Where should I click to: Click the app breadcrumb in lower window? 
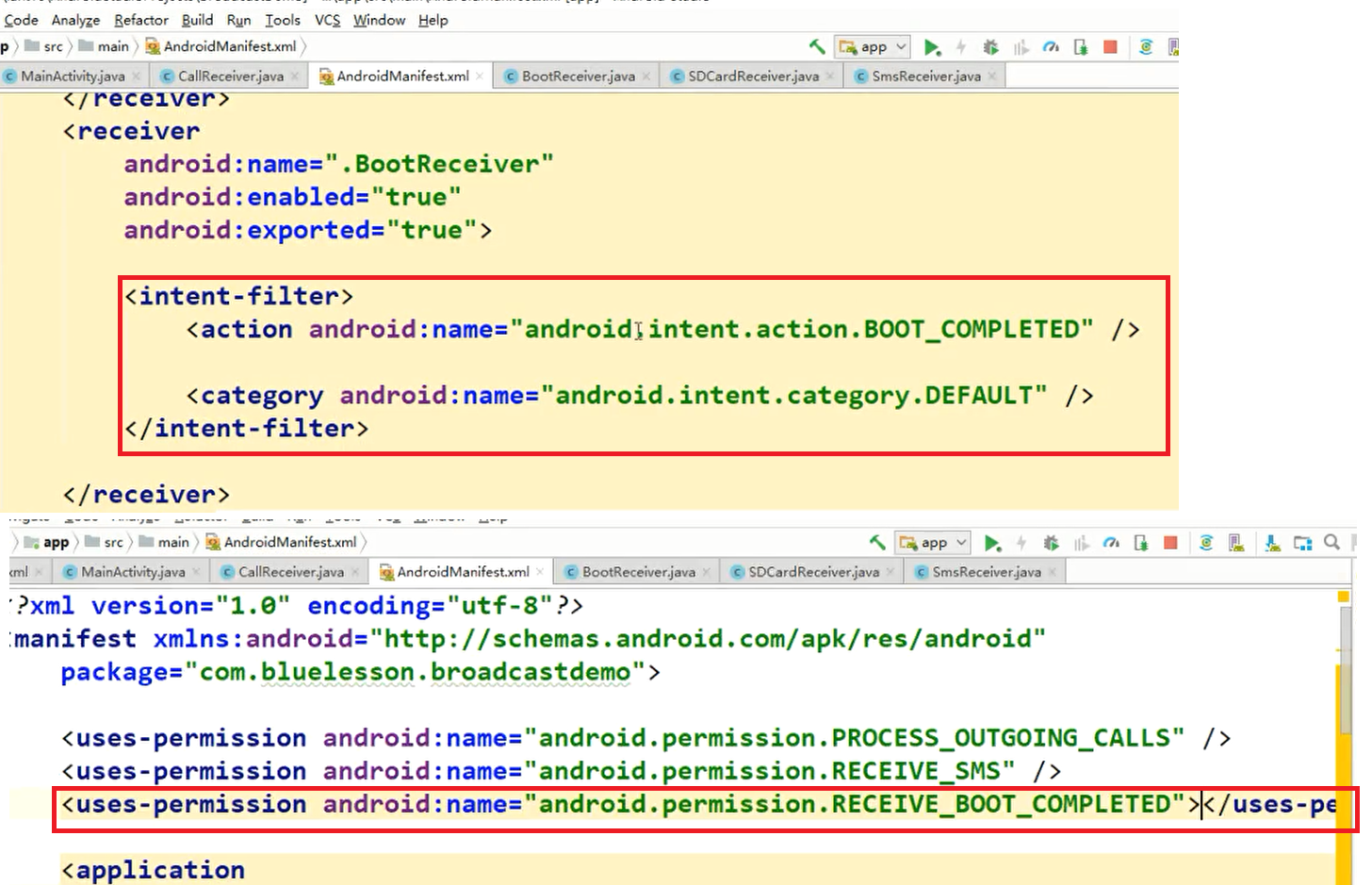tap(47, 542)
